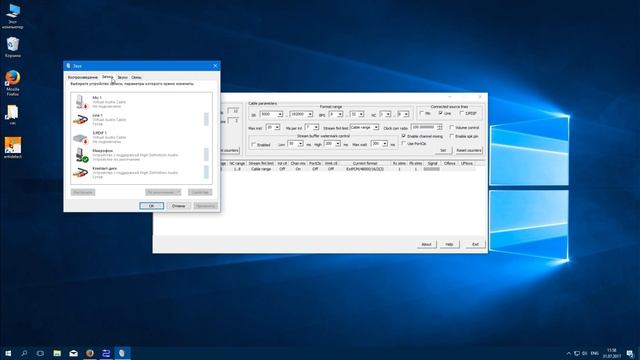Select the Mic 1 Virtual Audio Cable device
The height and width of the screenshot is (360, 640).
141,102
